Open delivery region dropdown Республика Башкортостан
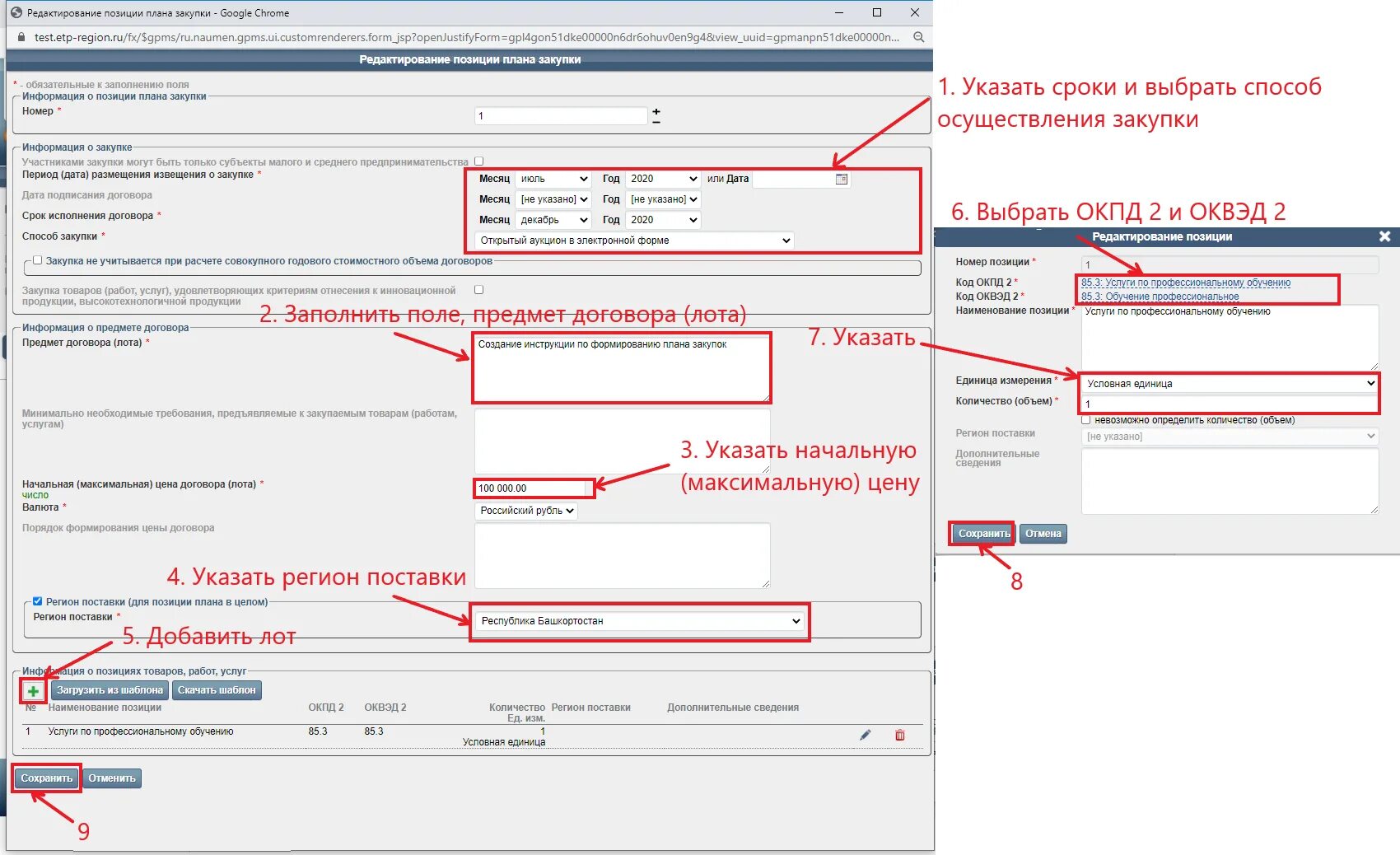The height and width of the screenshot is (855, 1400). click(639, 621)
